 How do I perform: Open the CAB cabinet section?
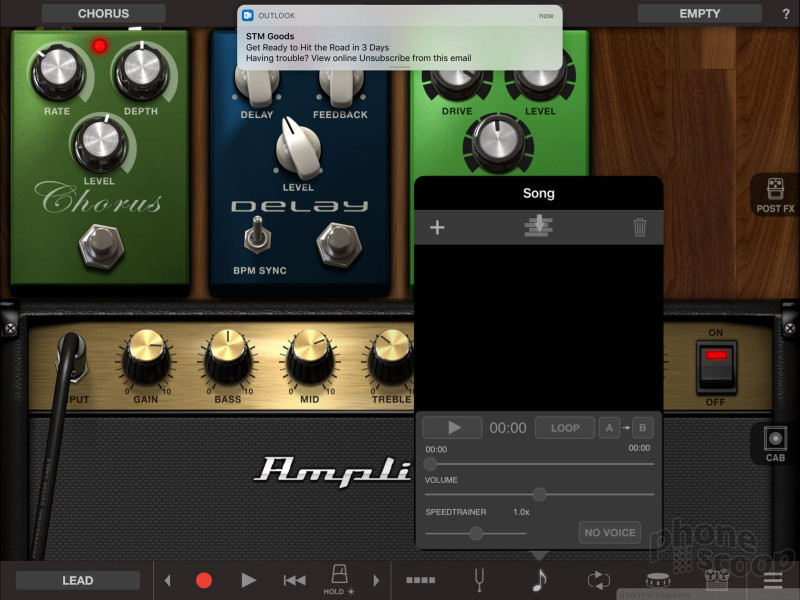(775, 444)
